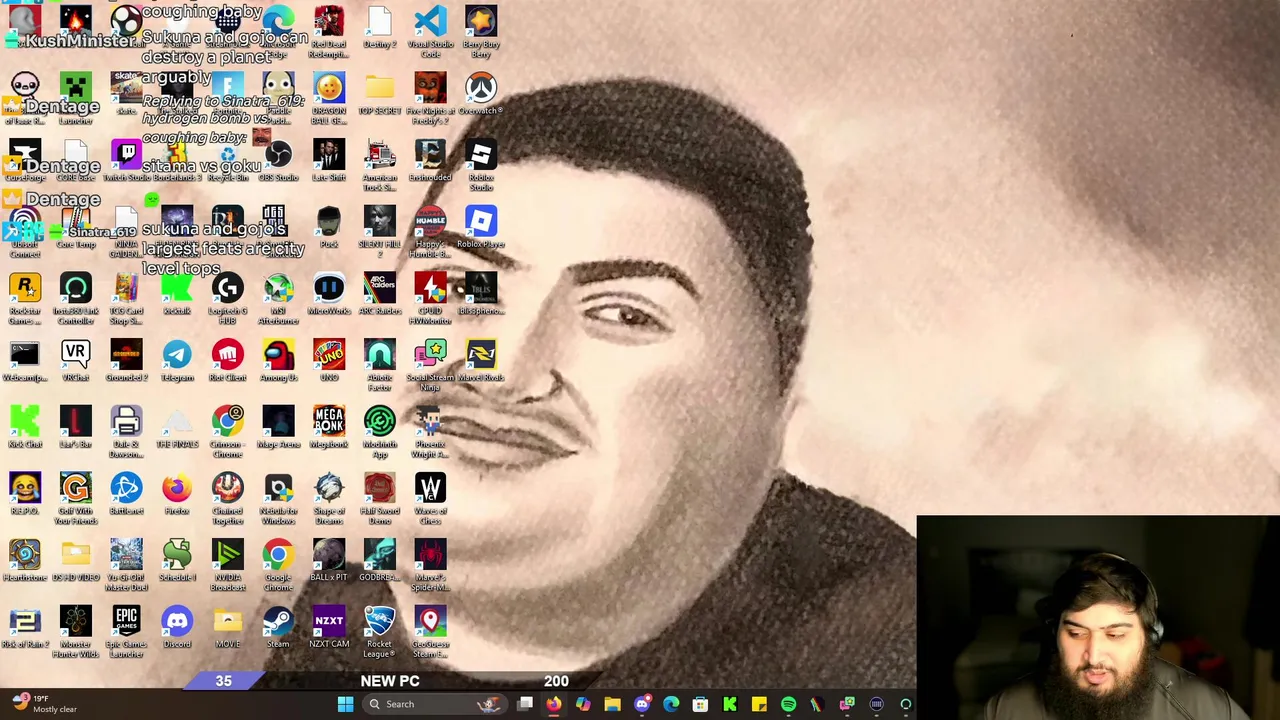Open OBS Studio from the desktop

point(278,162)
